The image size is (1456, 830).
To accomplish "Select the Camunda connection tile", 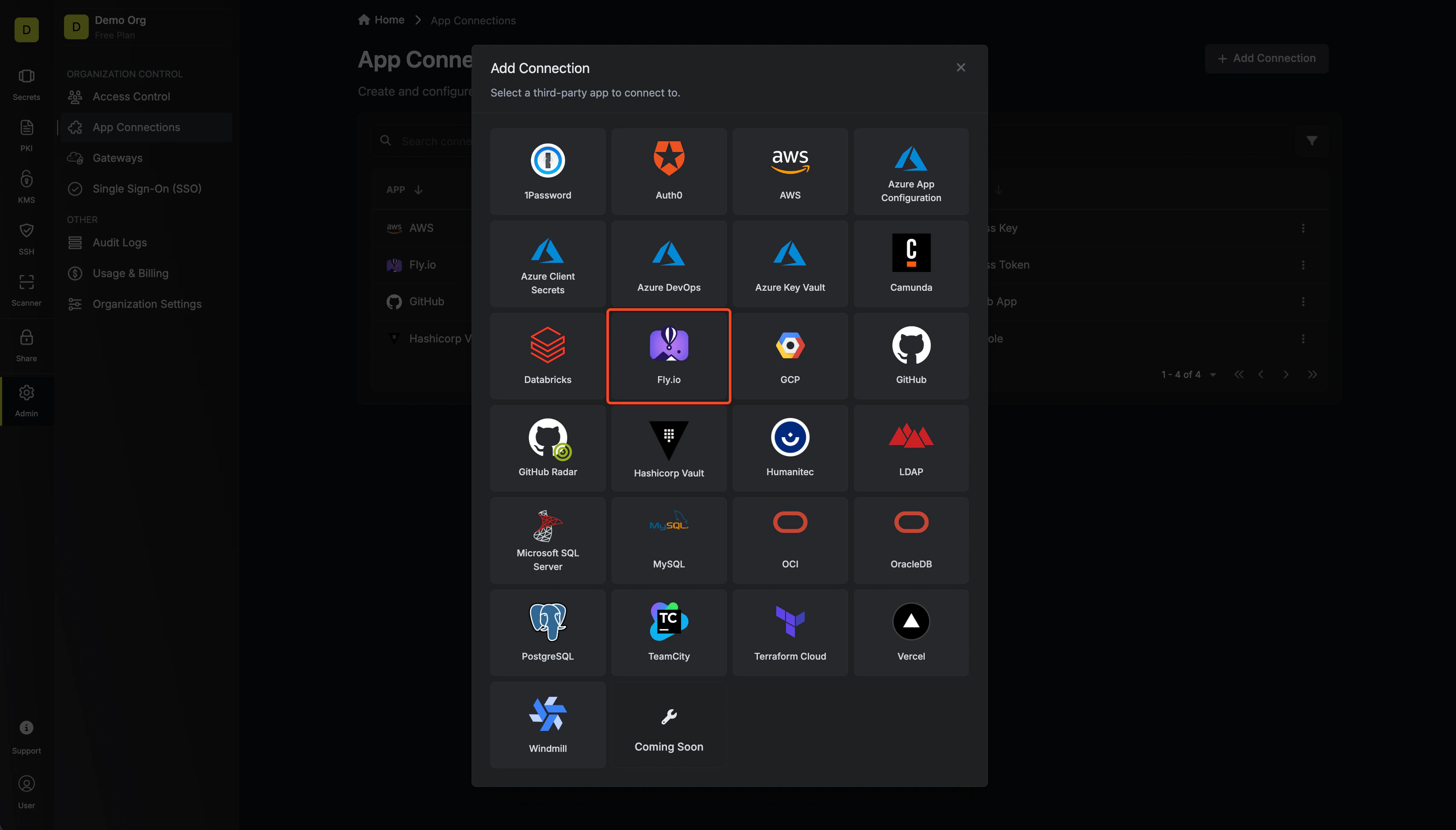I will point(911,264).
